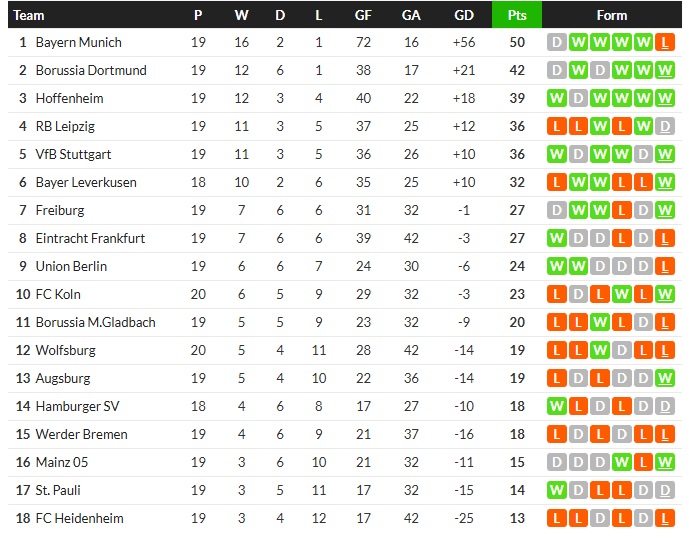Image resolution: width=689 pixels, height=538 pixels.
Task: Sort table by the Pts column header
Action: tap(517, 15)
